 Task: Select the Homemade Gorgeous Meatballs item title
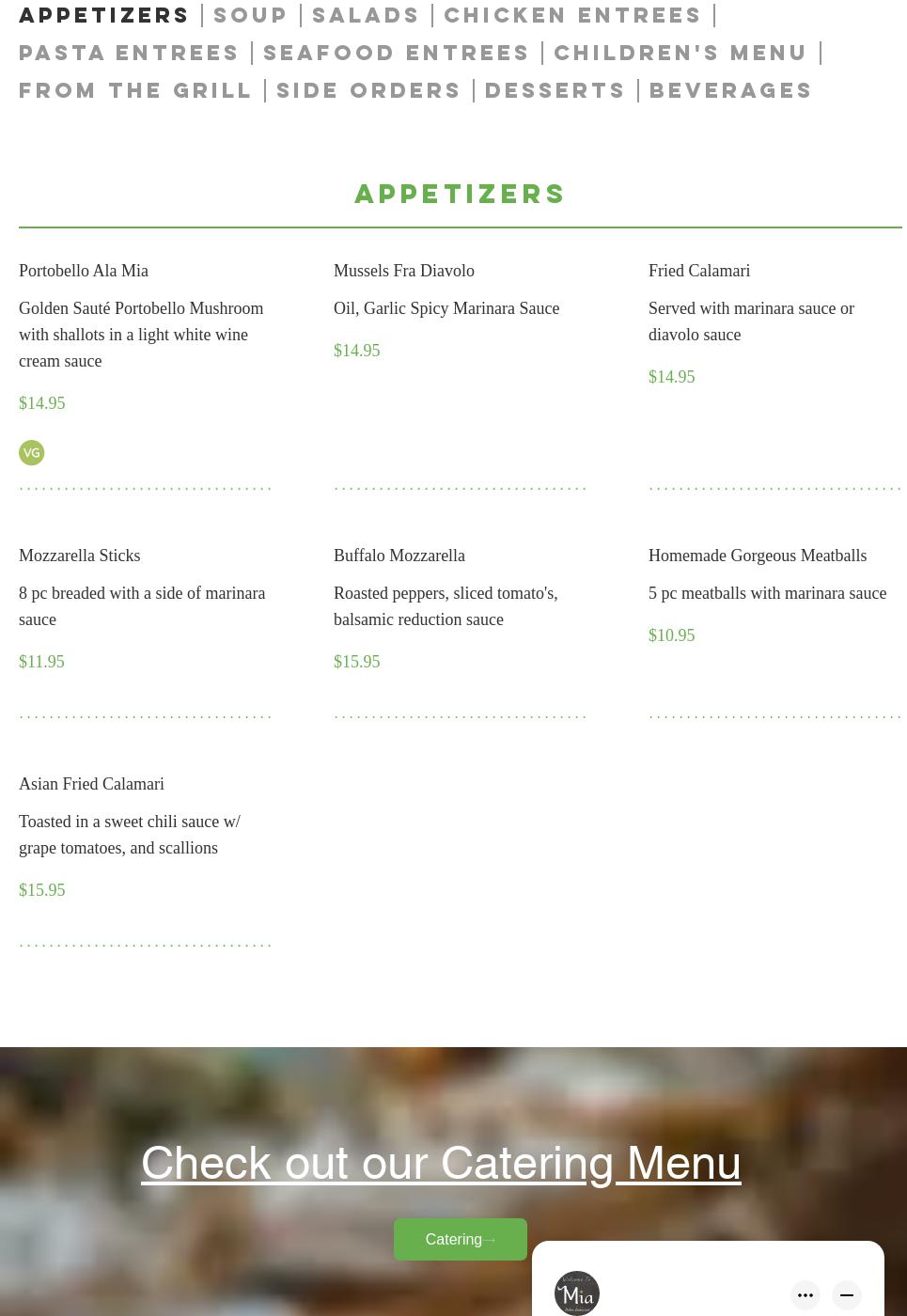(758, 556)
